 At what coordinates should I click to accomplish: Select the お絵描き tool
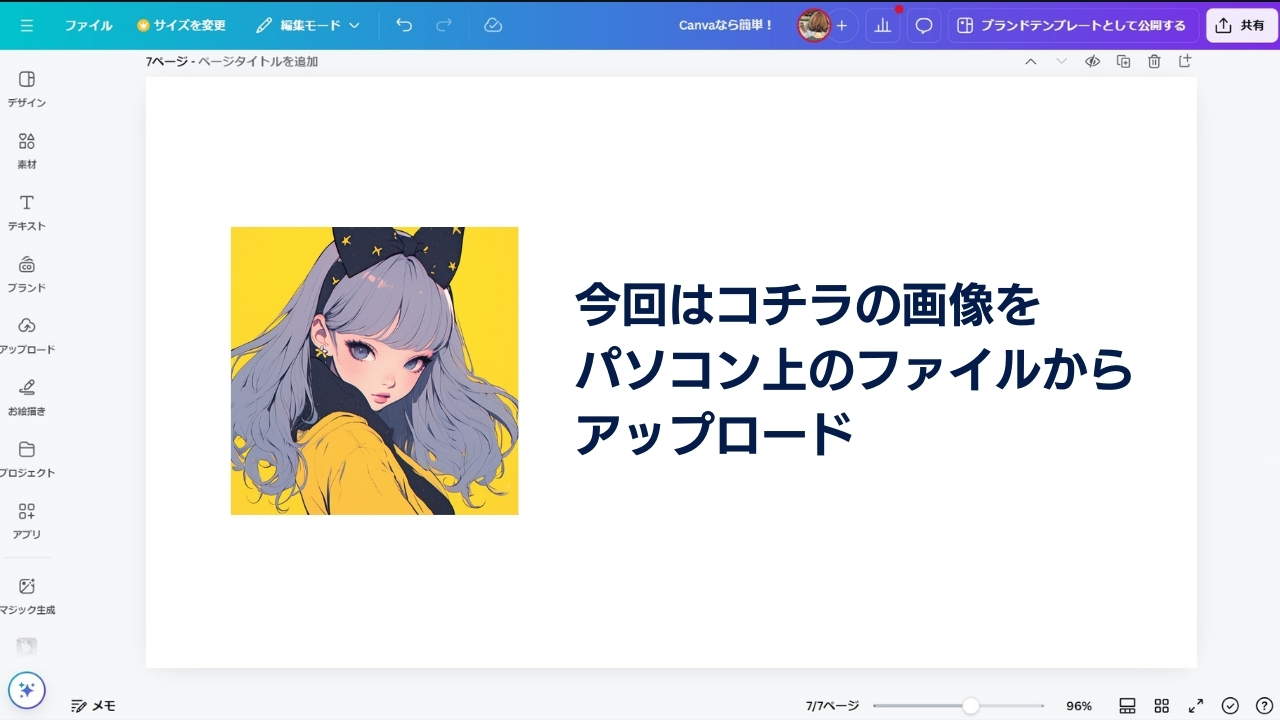click(26, 396)
